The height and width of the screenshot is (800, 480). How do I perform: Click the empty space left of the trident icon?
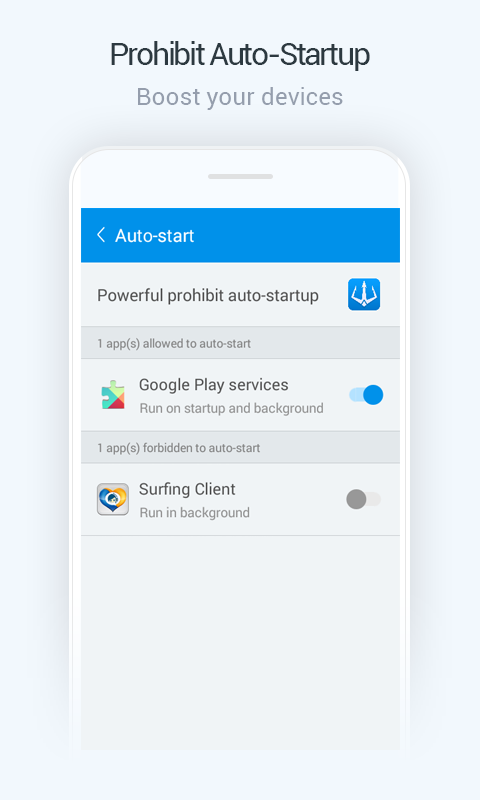[333, 294]
